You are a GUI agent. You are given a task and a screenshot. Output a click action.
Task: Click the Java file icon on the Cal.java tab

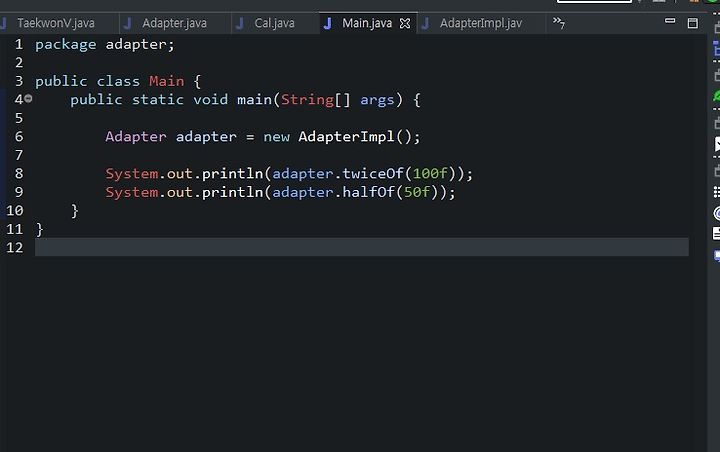click(240, 23)
